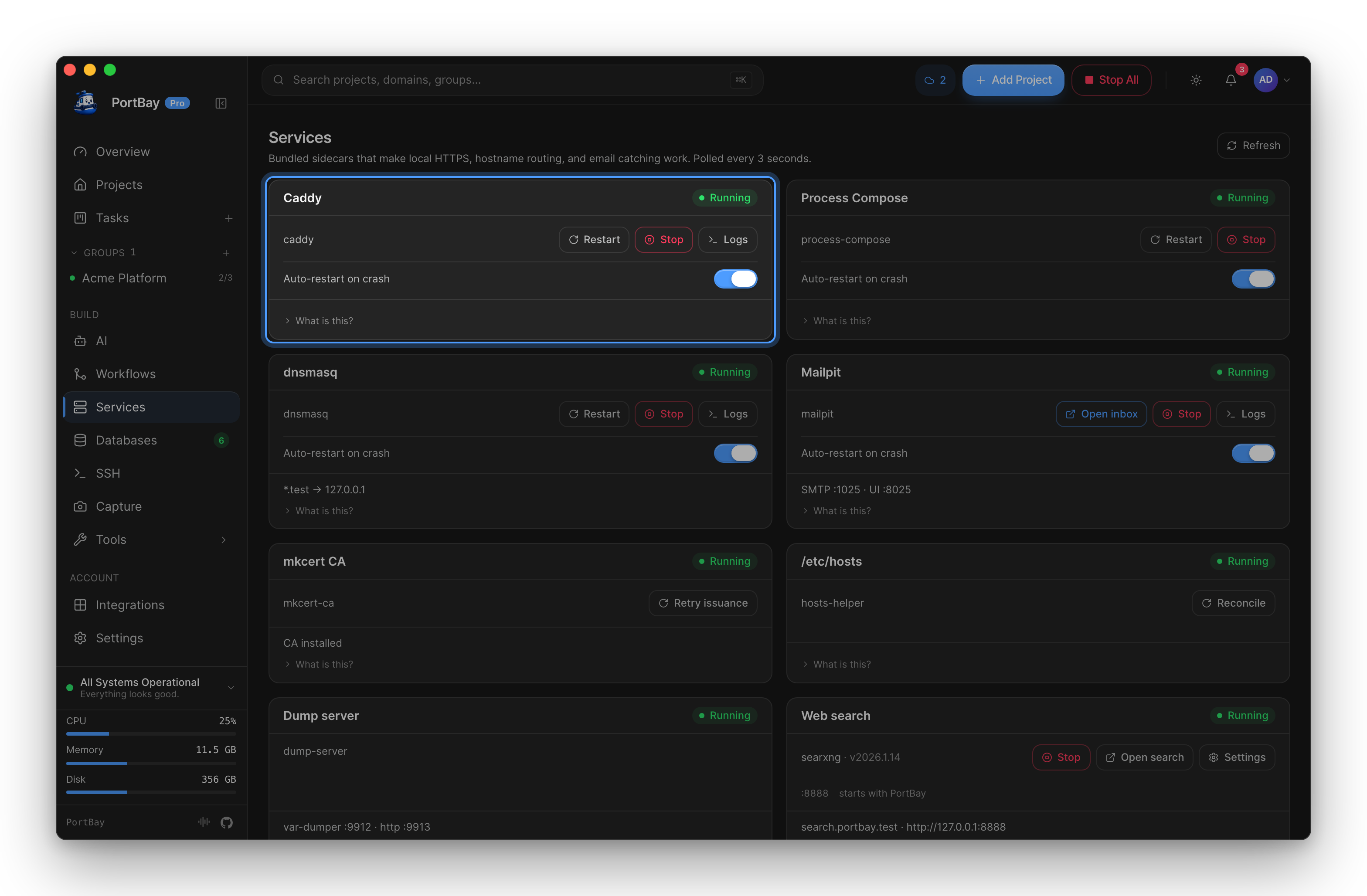Open account dropdown arrow beside avatar
The height and width of the screenshot is (896, 1367).
(1287, 81)
